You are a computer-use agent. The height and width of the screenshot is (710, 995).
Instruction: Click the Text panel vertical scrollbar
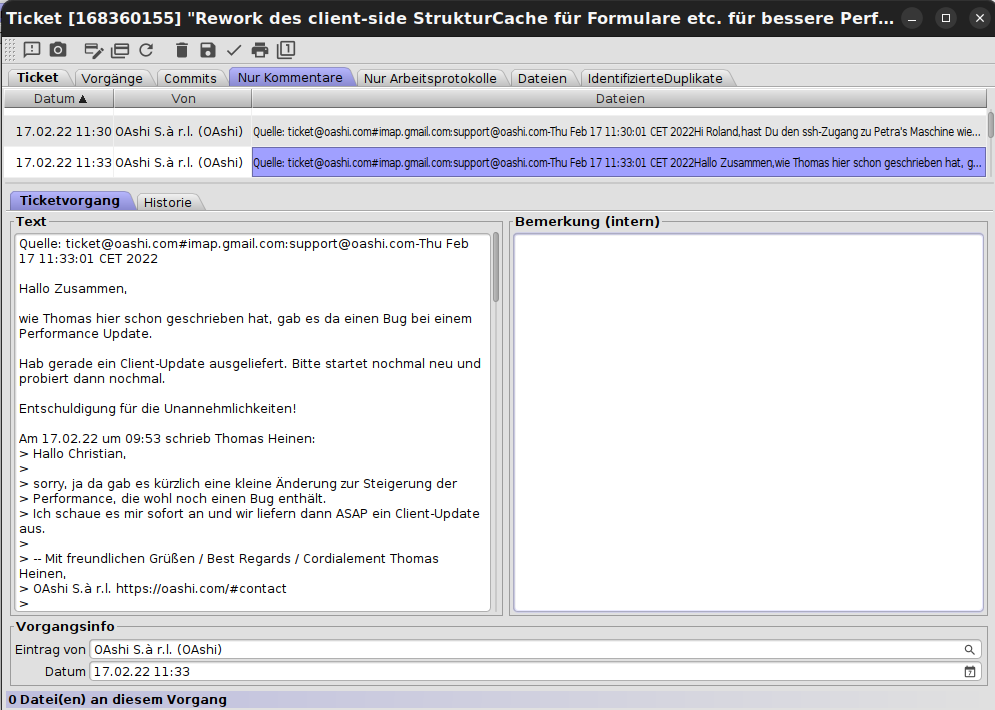point(495,420)
